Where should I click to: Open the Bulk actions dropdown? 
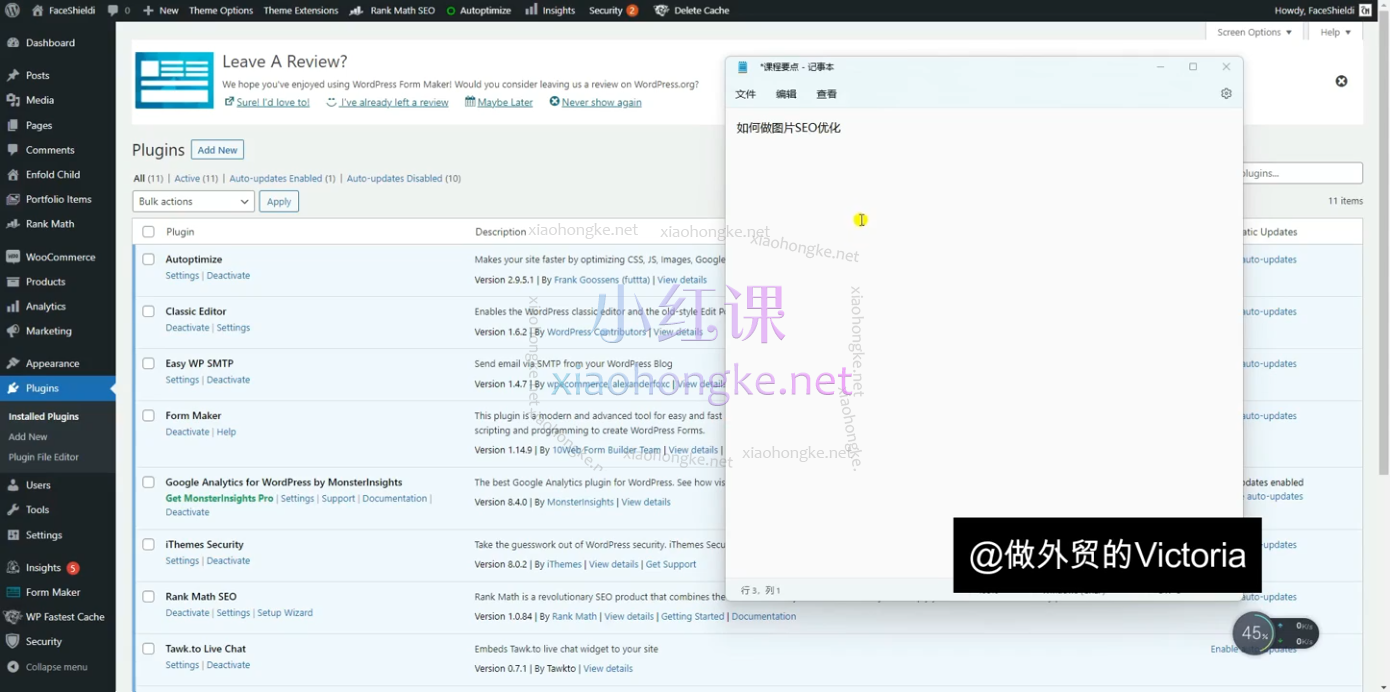[192, 201]
